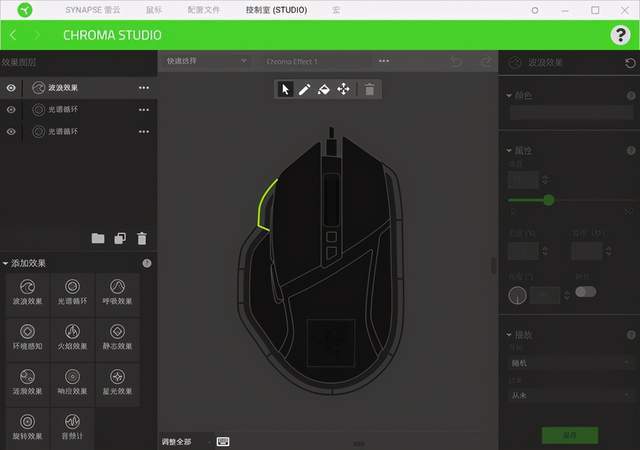Switch to the SYNAPSE 雷云 tab
Screen dimensions: 640x450
click(93, 10)
